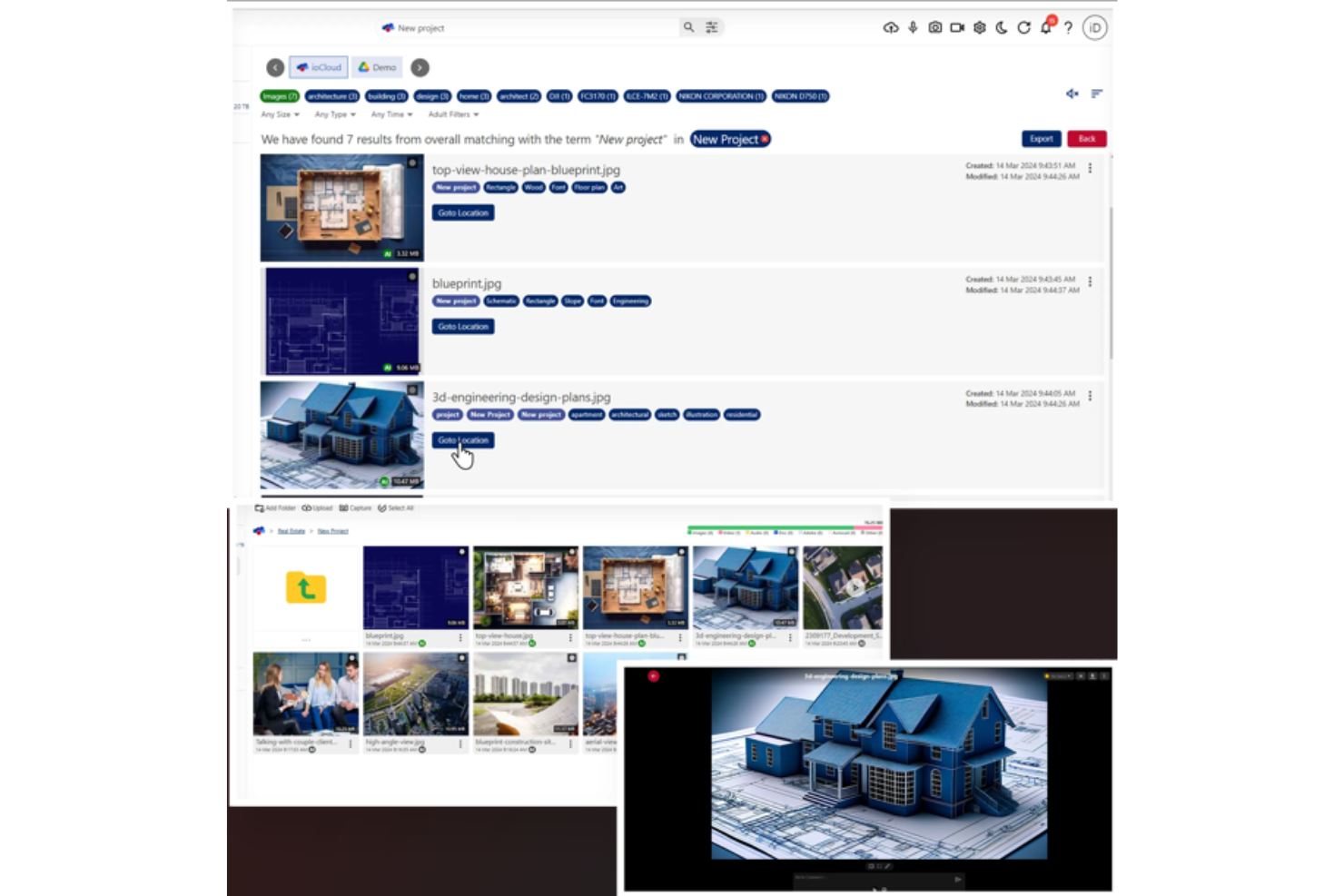
Task: Open the New Project breadcrumb link
Action: pyautogui.click(x=332, y=531)
